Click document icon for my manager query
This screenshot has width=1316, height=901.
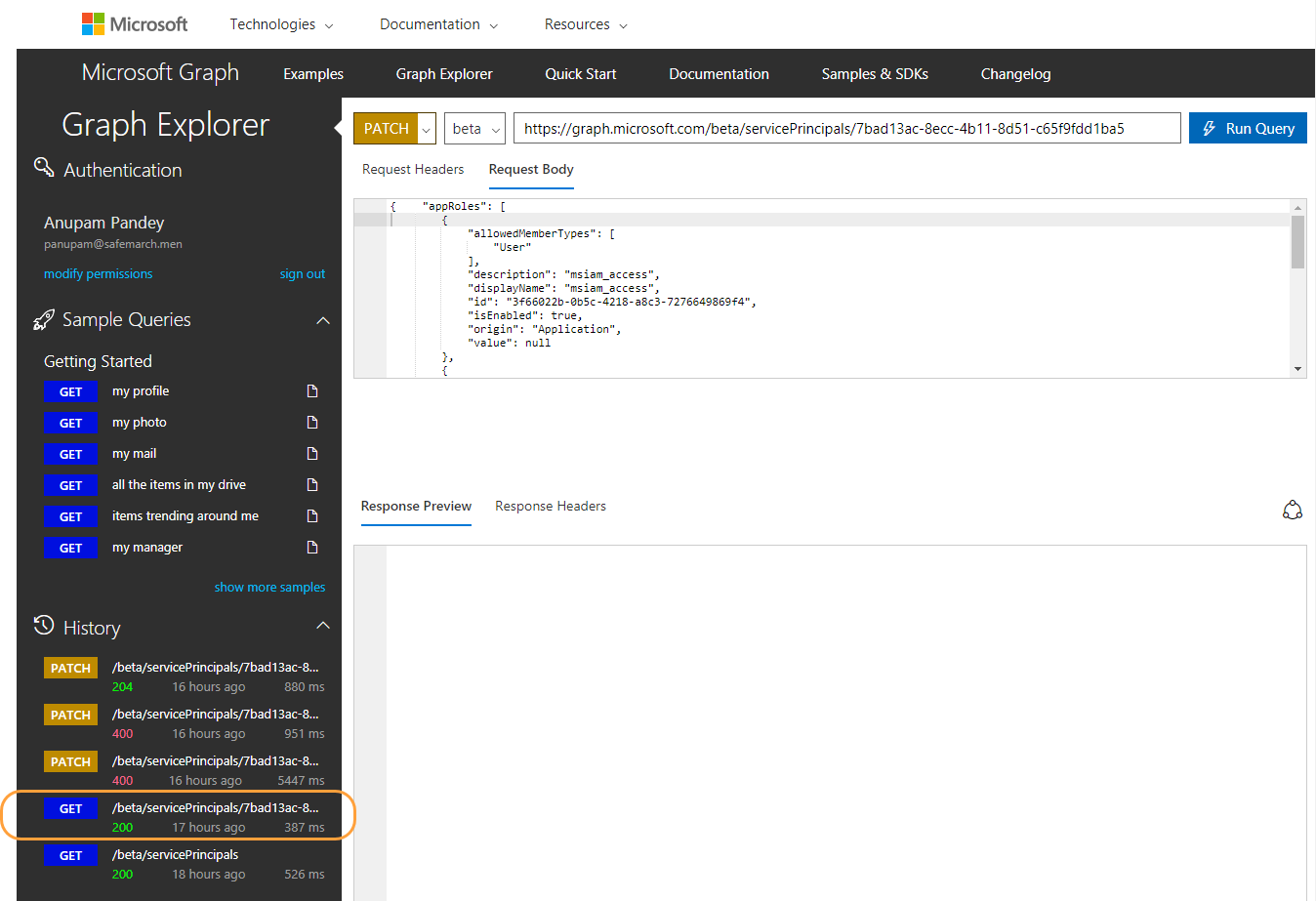tap(312, 548)
